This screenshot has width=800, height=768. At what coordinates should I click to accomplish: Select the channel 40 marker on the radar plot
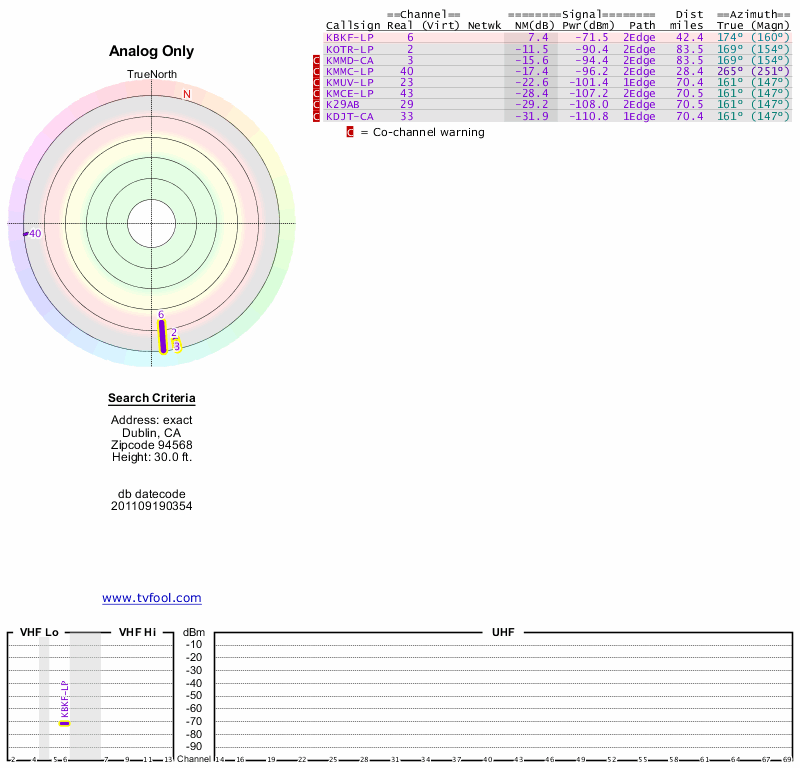33,234
